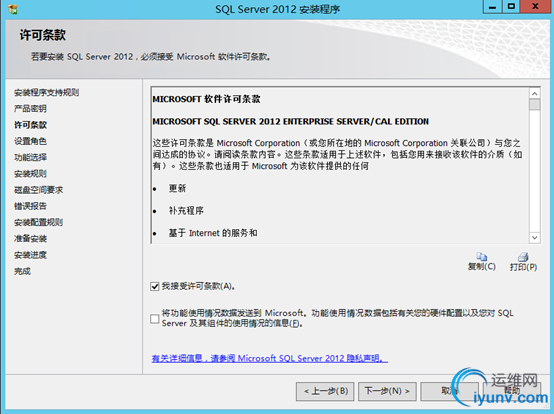Screen dimensions: 554x414
Task: Select 功能选择 step in sidebar
Action: (30, 158)
